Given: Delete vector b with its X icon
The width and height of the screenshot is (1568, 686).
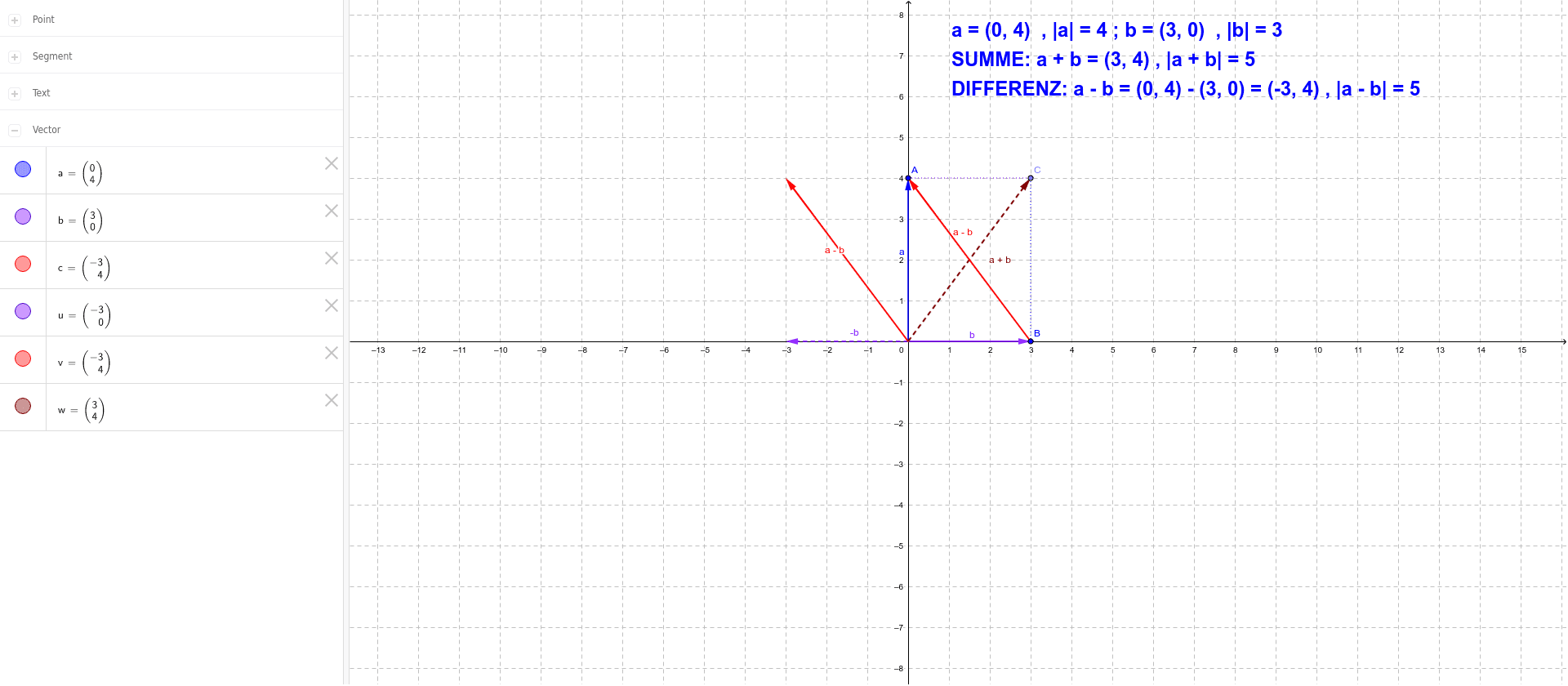Looking at the screenshot, I should 332,211.
